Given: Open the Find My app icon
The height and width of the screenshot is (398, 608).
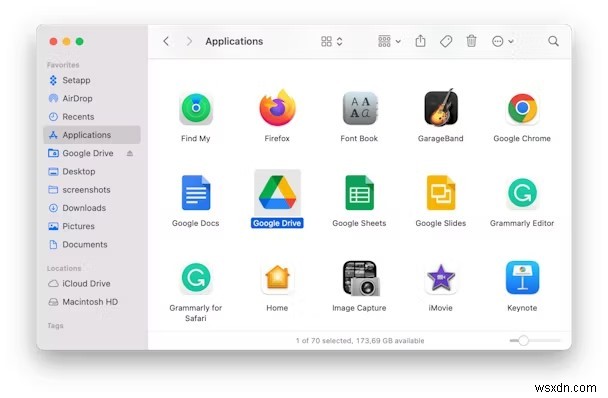Looking at the screenshot, I should [196, 109].
